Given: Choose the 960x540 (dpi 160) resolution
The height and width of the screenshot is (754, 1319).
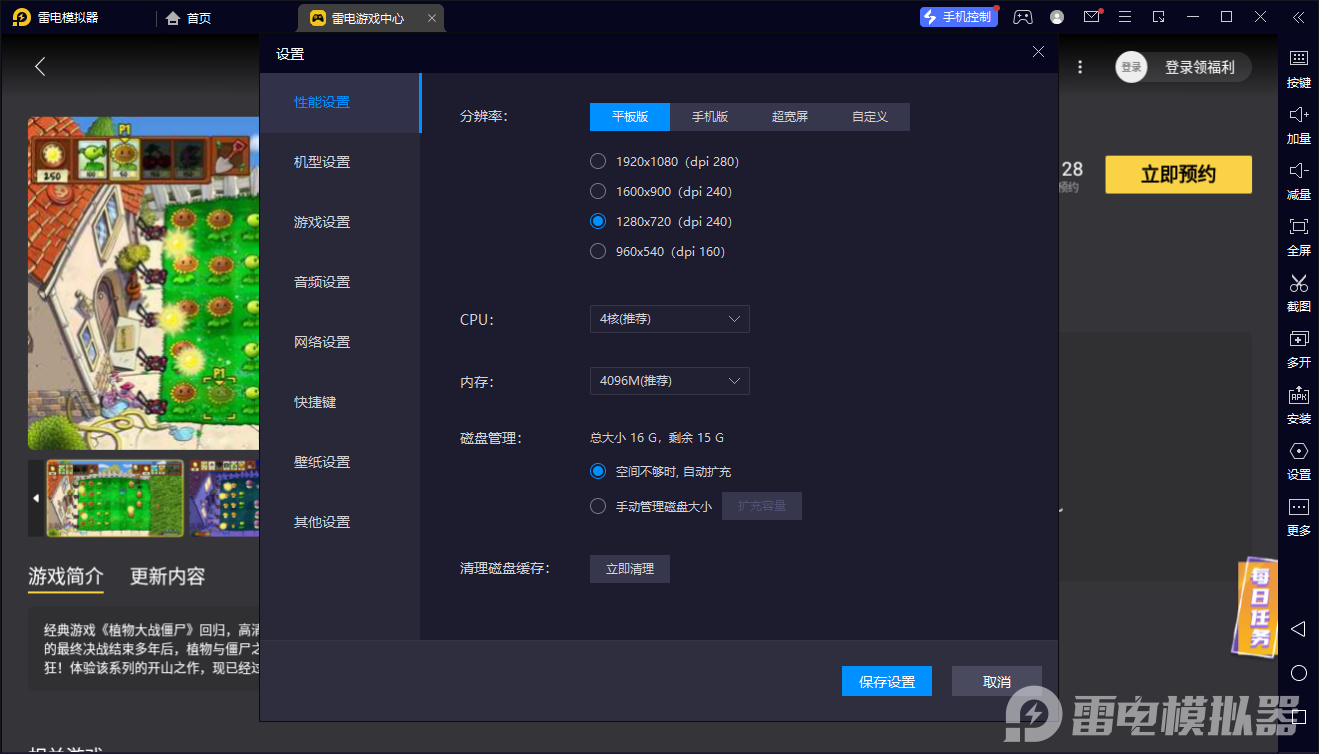Looking at the screenshot, I should (x=598, y=251).
